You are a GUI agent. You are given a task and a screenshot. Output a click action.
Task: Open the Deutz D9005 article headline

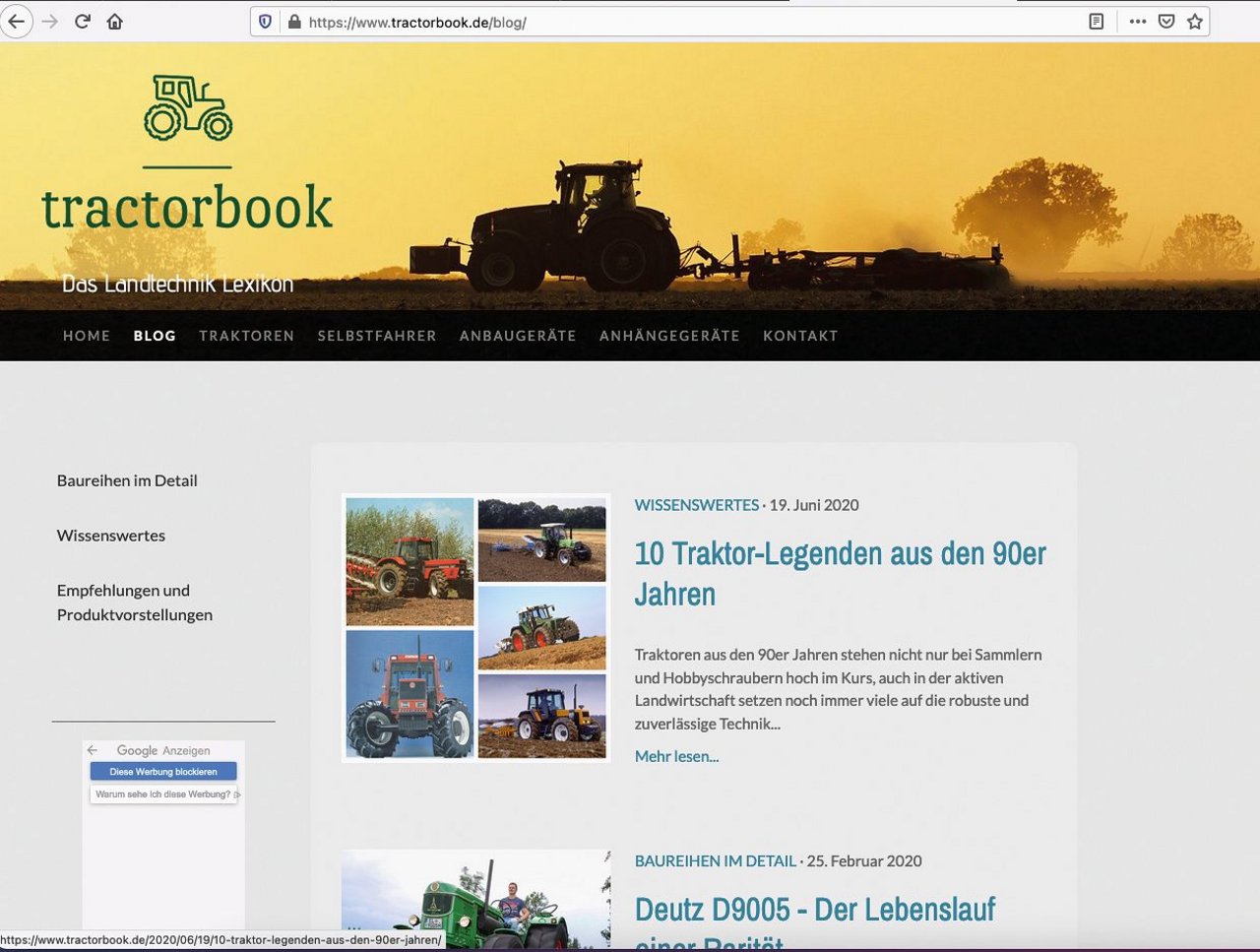point(814,910)
